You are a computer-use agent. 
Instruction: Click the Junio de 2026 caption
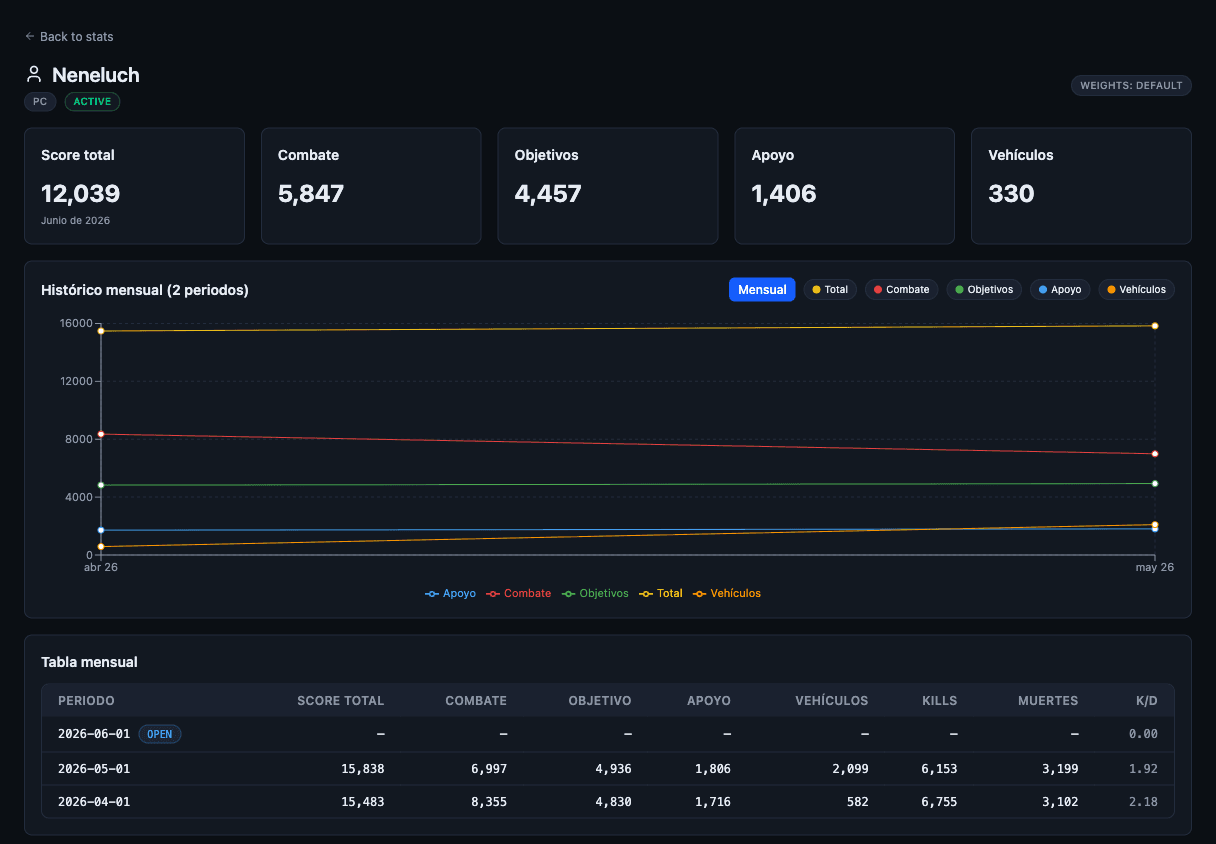point(76,220)
